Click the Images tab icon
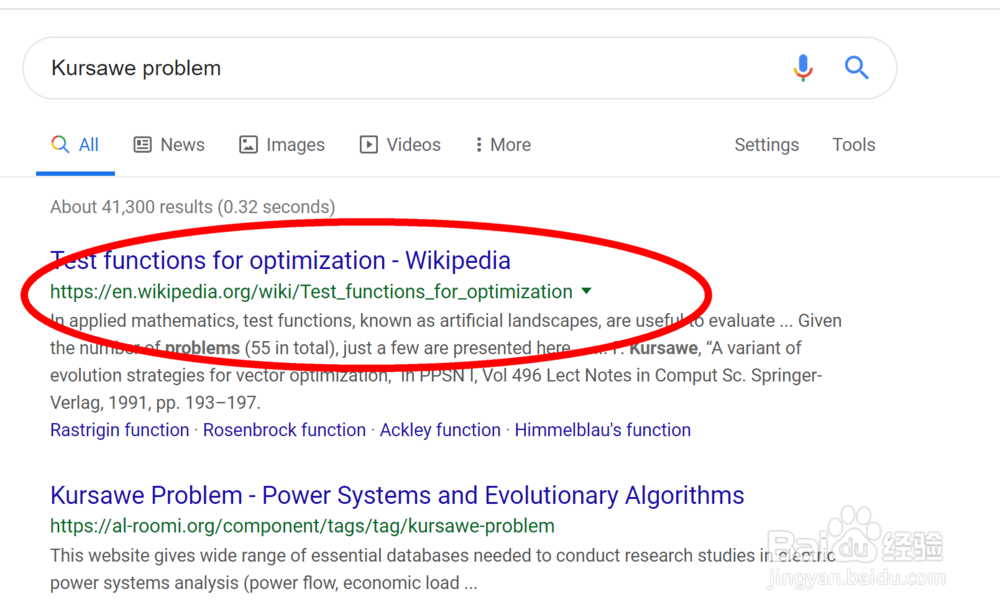1000x612 pixels. click(248, 145)
